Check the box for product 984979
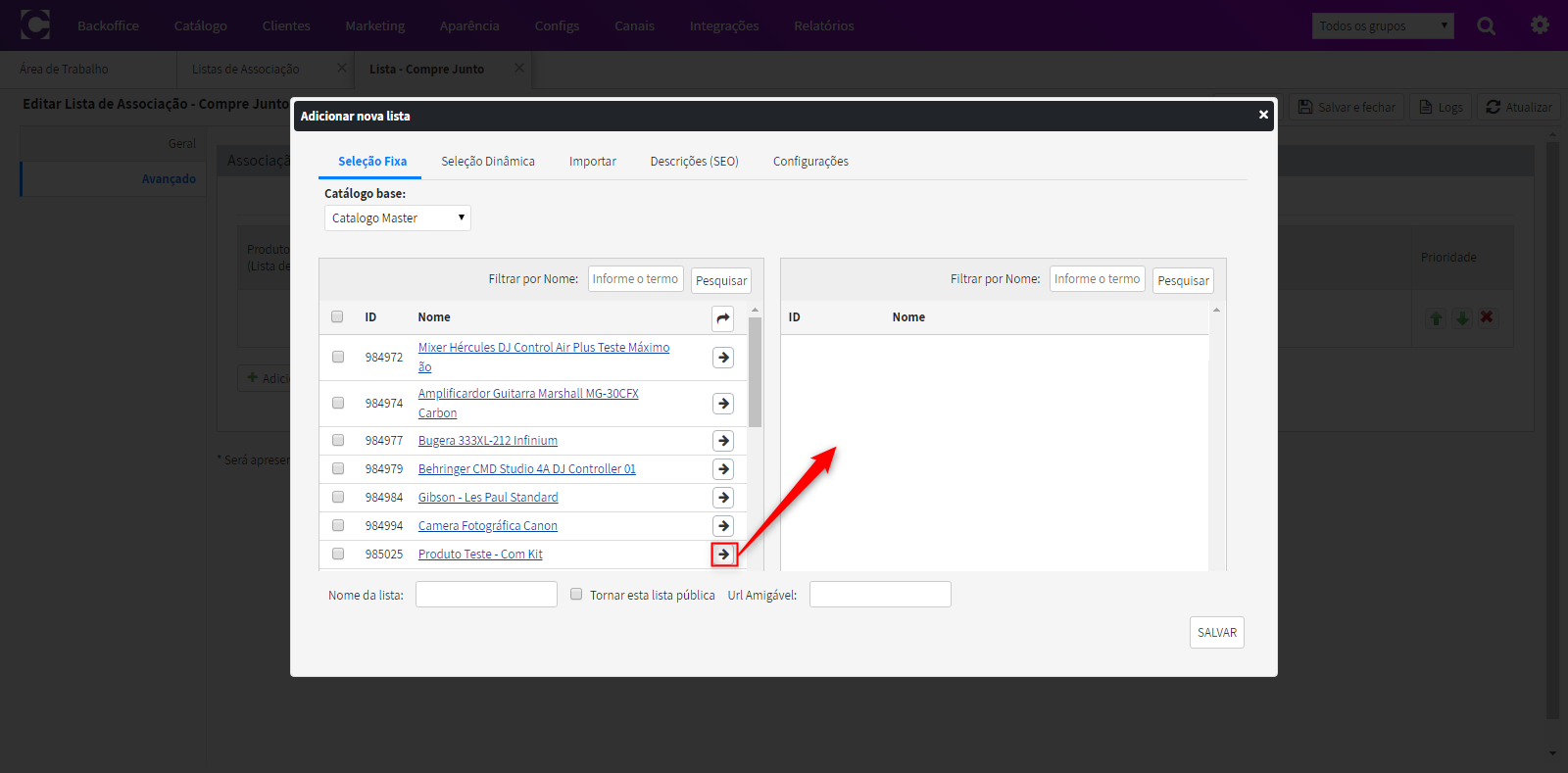1568x773 pixels. pyautogui.click(x=338, y=468)
